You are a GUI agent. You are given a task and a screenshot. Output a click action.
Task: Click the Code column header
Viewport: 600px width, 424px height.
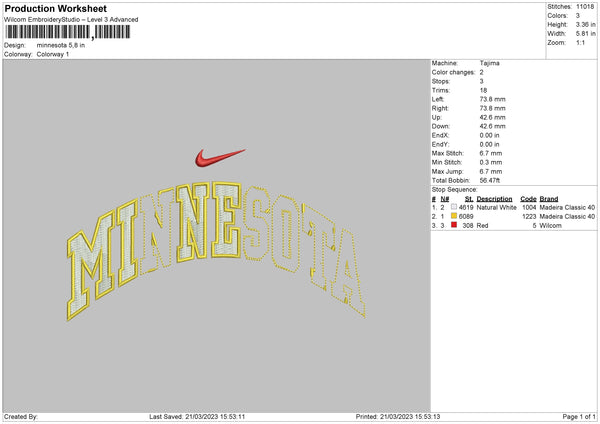click(528, 199)
